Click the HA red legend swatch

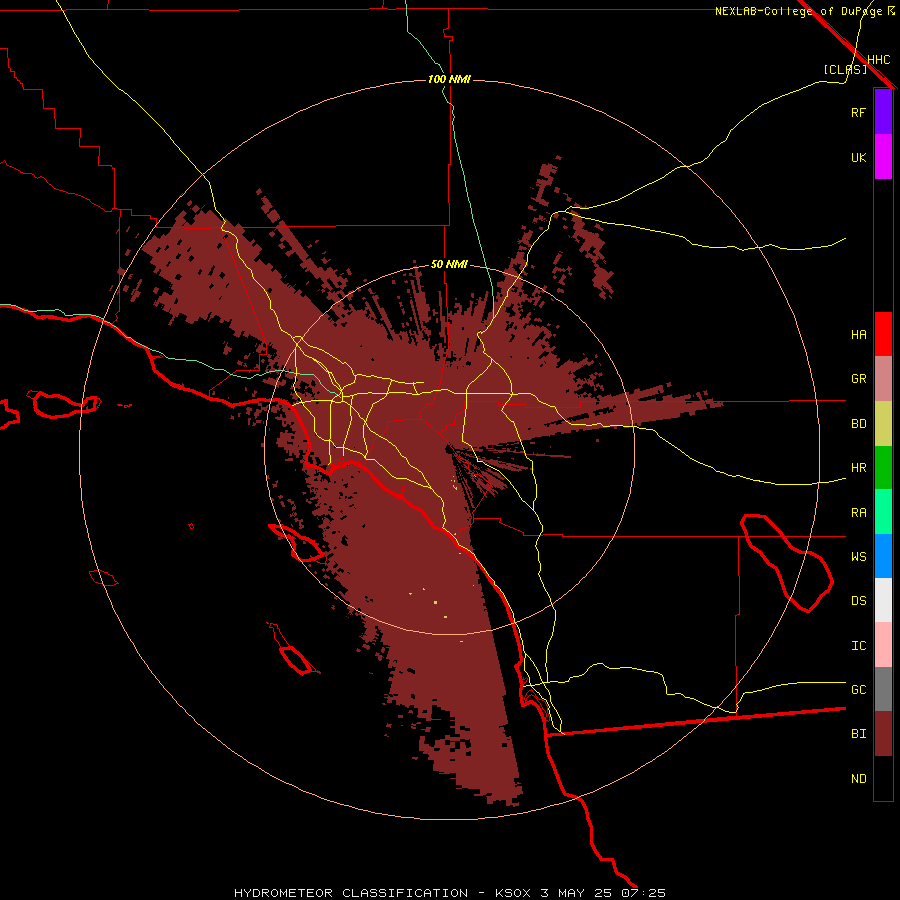pyautogui.click(x=883, y=334)
